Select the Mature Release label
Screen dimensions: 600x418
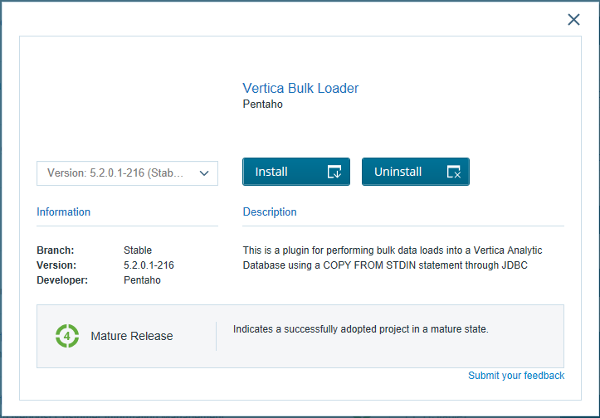(132, 336)
